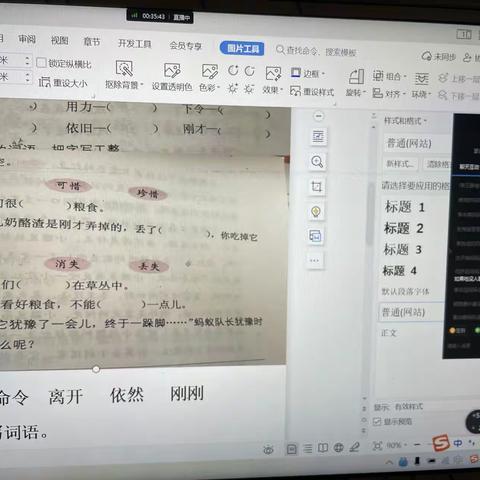
Task: Open the Border (边框) dropdown
Action: [x=308, y=73]
